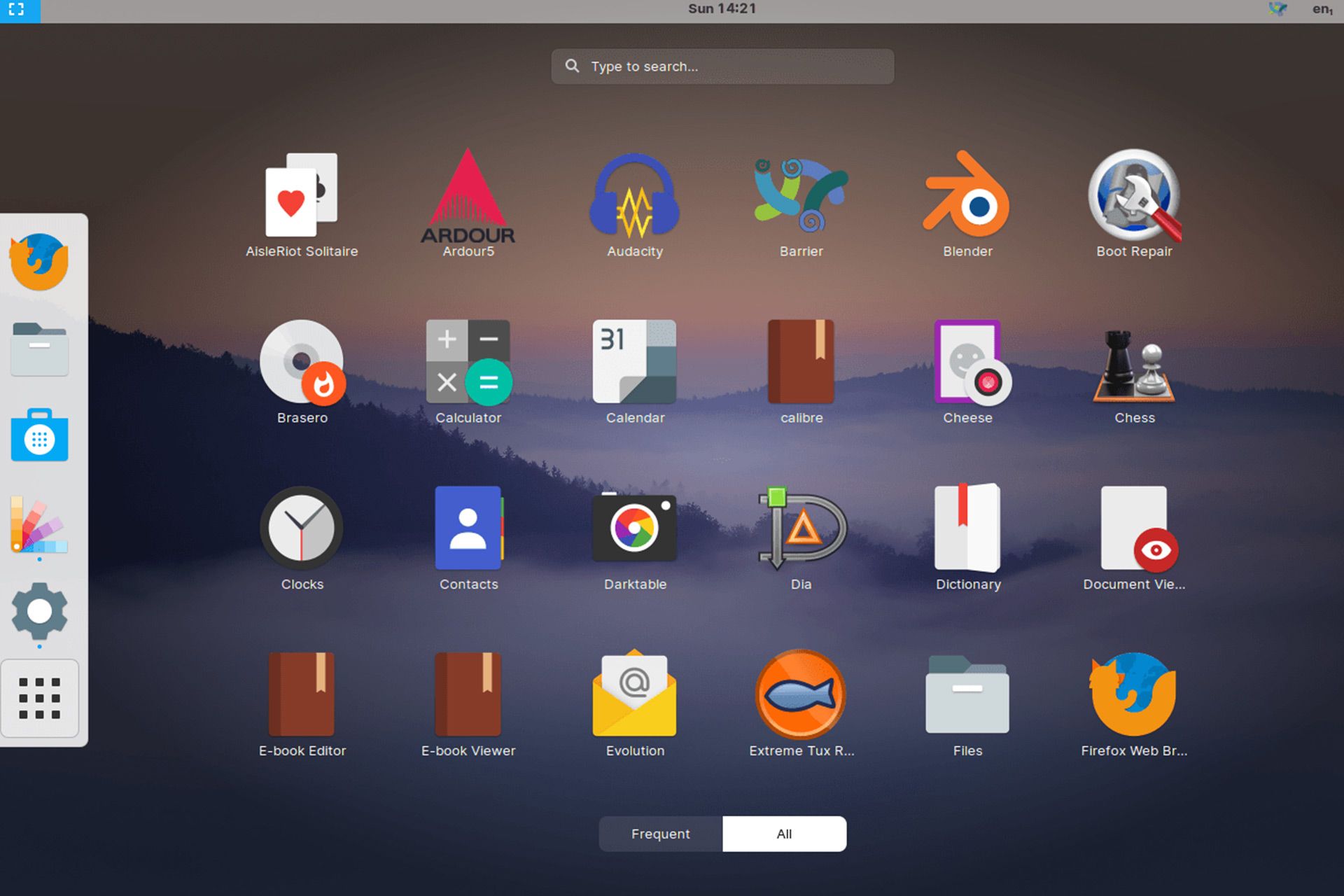Toggle the show applications grid button
This screenshot has width=1344, height=896.
(x=39, y=698)
